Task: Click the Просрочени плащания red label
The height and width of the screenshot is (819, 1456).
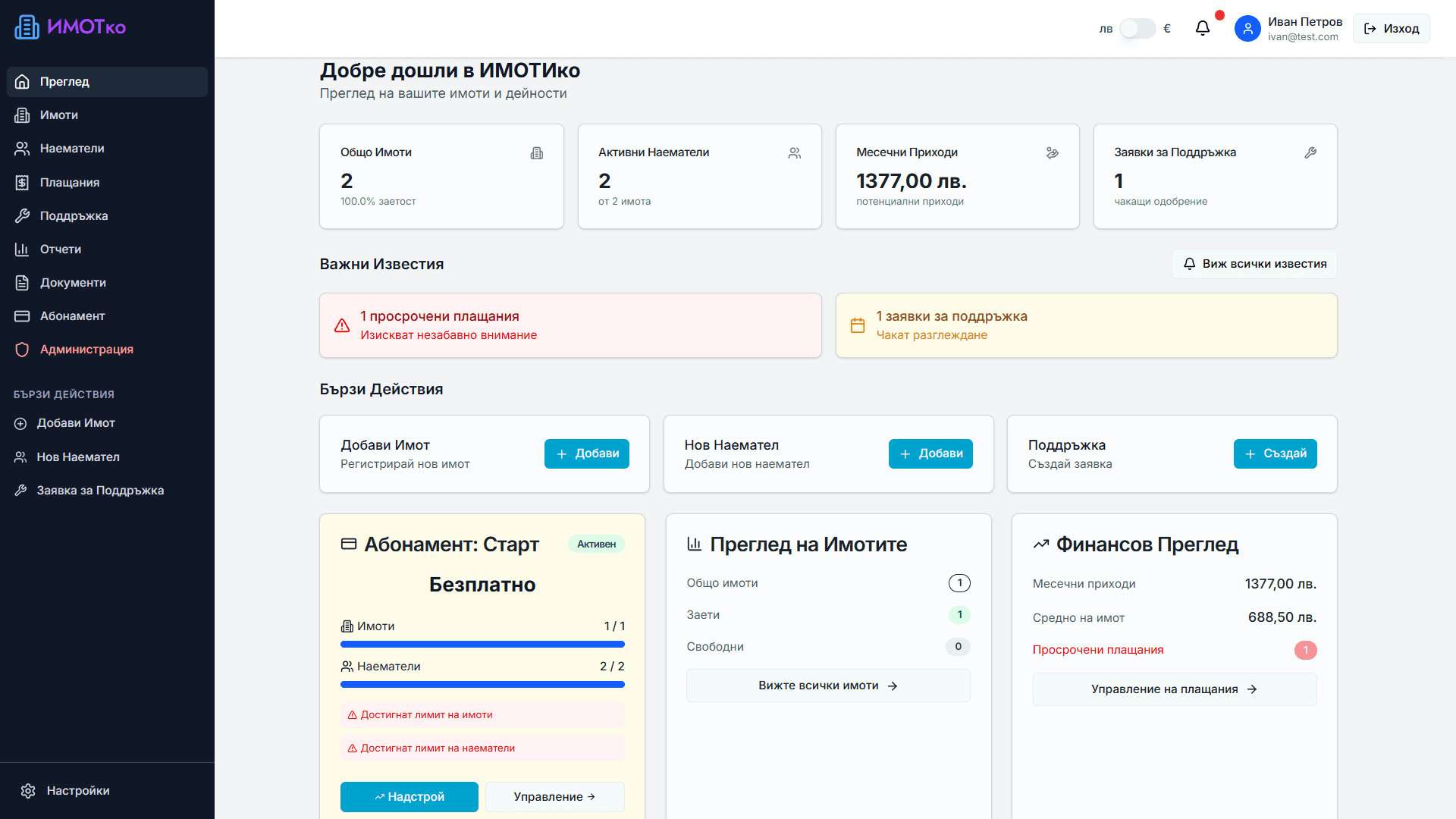Action: (1097, 650)
